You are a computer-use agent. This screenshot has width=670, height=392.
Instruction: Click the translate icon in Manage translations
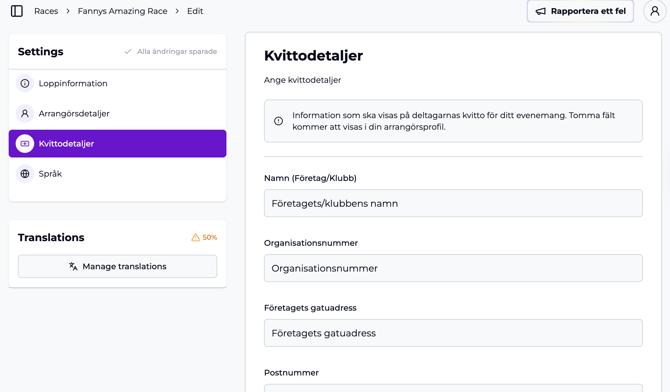pyautogui.click(x=73, y=266)
